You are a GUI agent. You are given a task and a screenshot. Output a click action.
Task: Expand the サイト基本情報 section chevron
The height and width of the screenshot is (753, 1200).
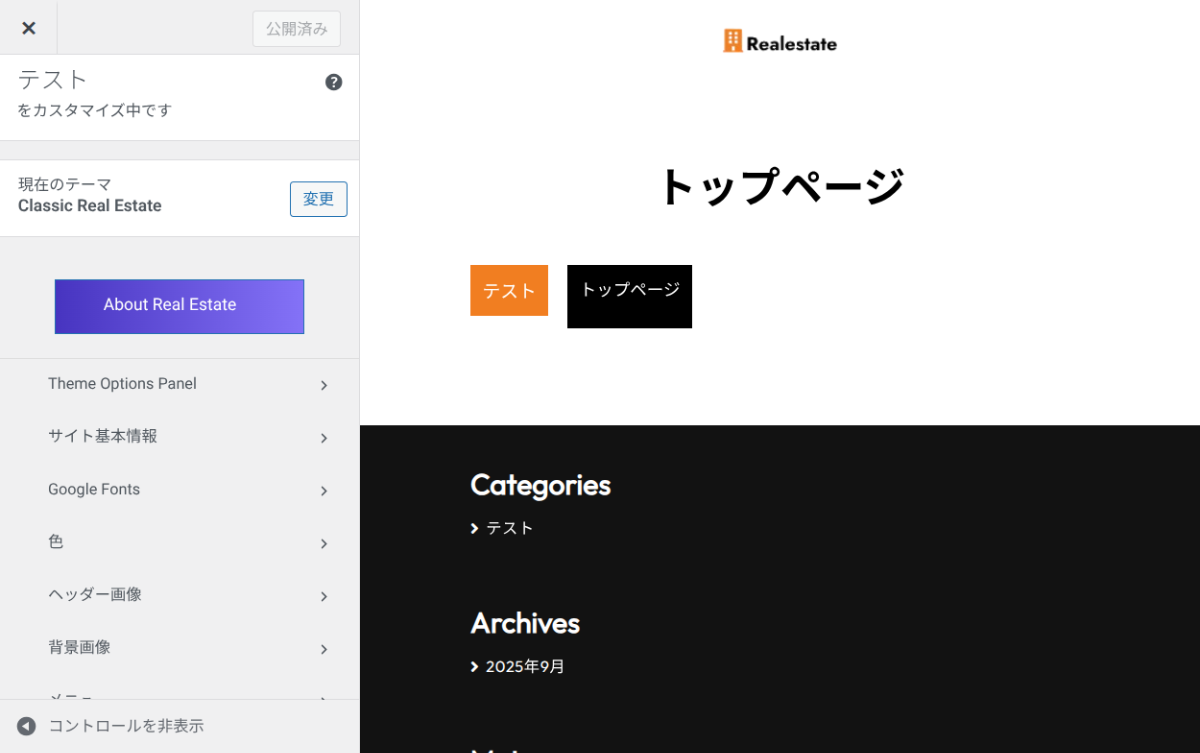[324, 438]
